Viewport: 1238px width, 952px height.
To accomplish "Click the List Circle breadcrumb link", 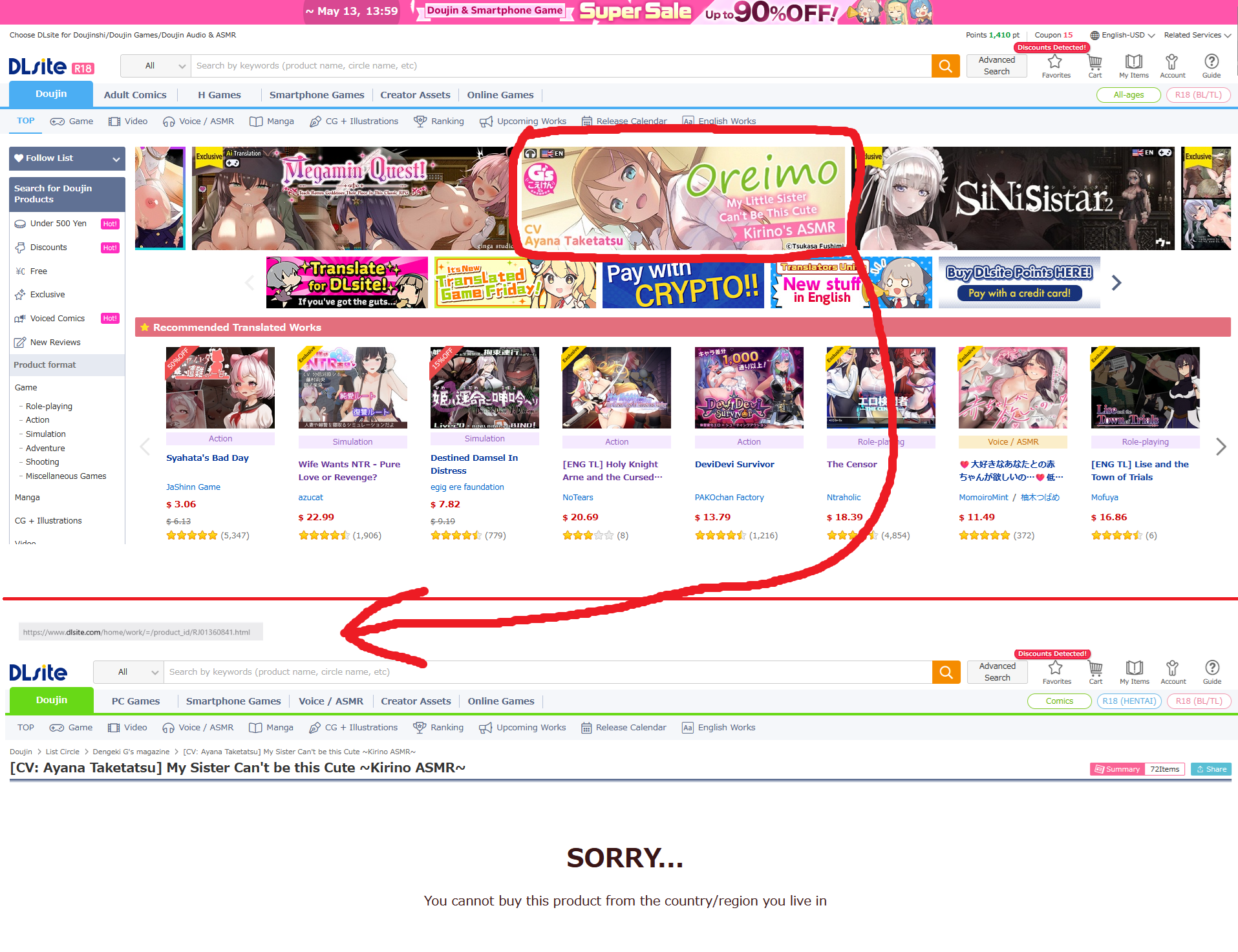I will pos(63,752).
